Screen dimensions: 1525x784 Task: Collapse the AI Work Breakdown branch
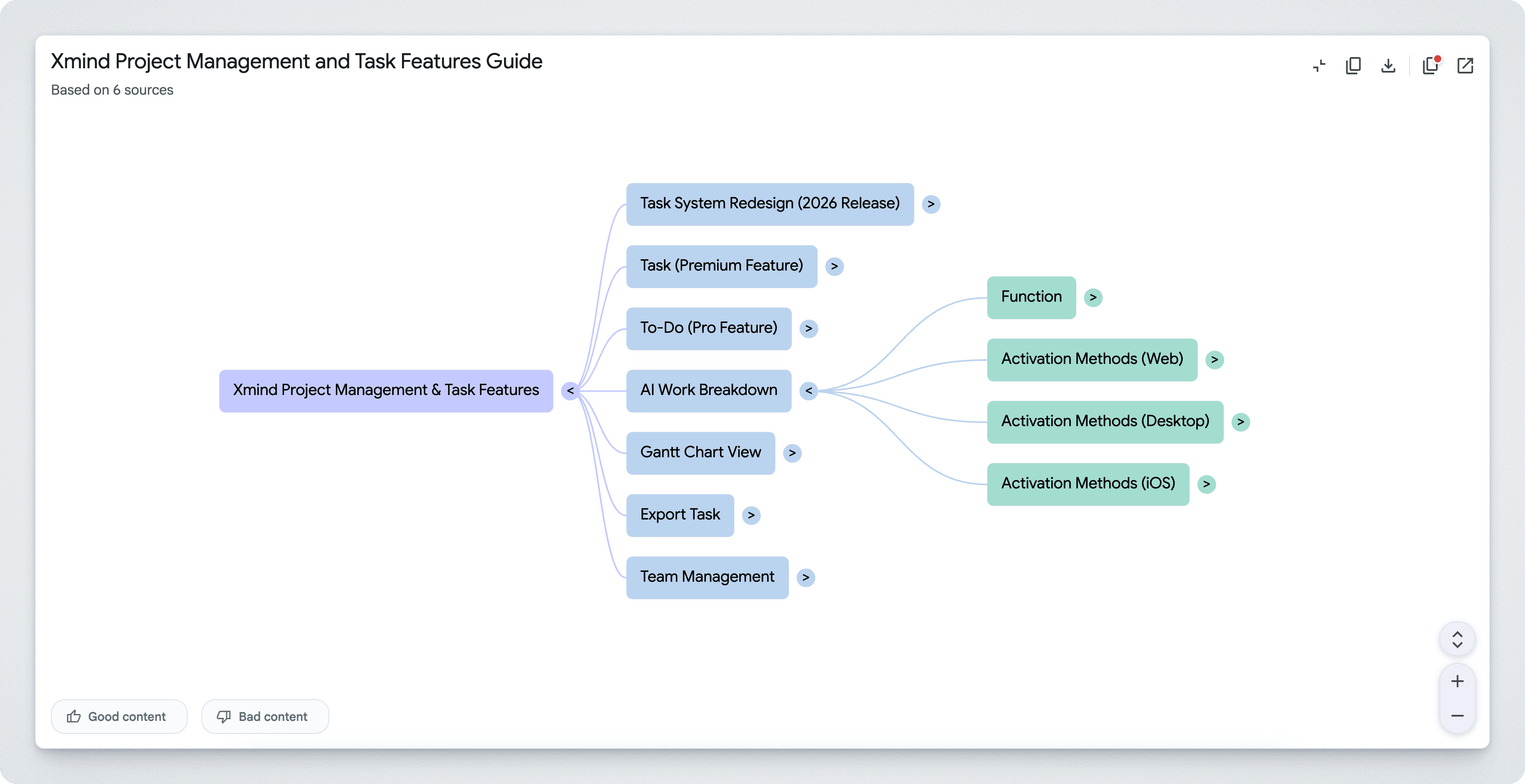pyautogui.click(x=808, y=391)
